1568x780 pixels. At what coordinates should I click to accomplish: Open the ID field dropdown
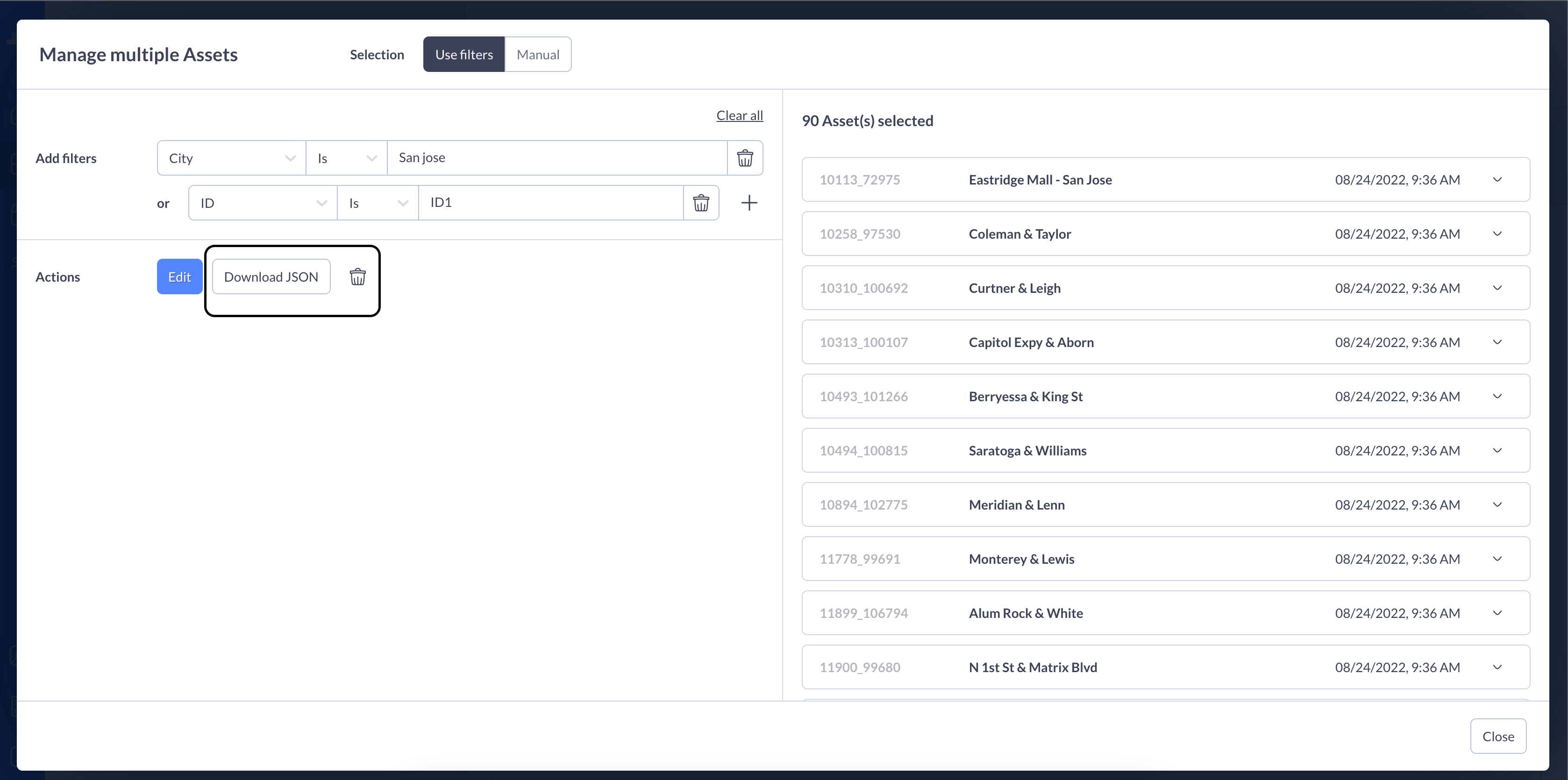pos(263,203)
